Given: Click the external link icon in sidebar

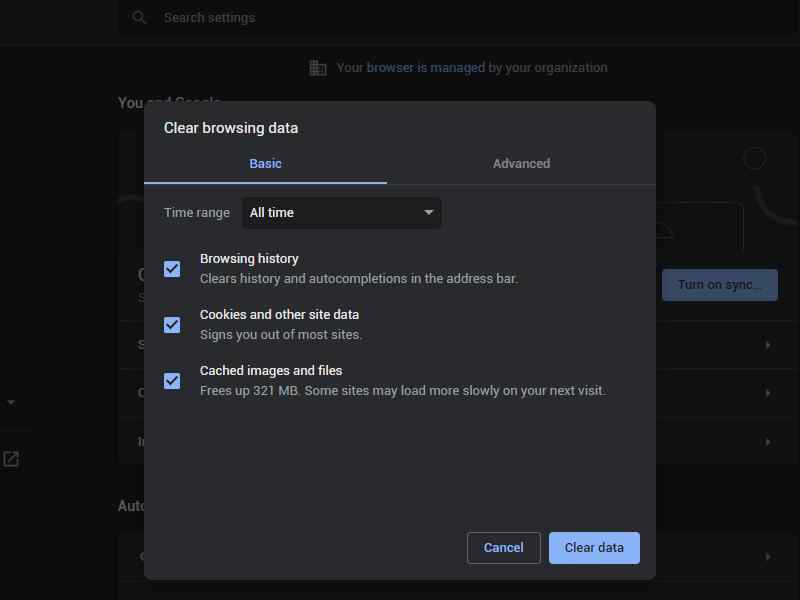Looking at the screenshot, I should pos(11,459).
